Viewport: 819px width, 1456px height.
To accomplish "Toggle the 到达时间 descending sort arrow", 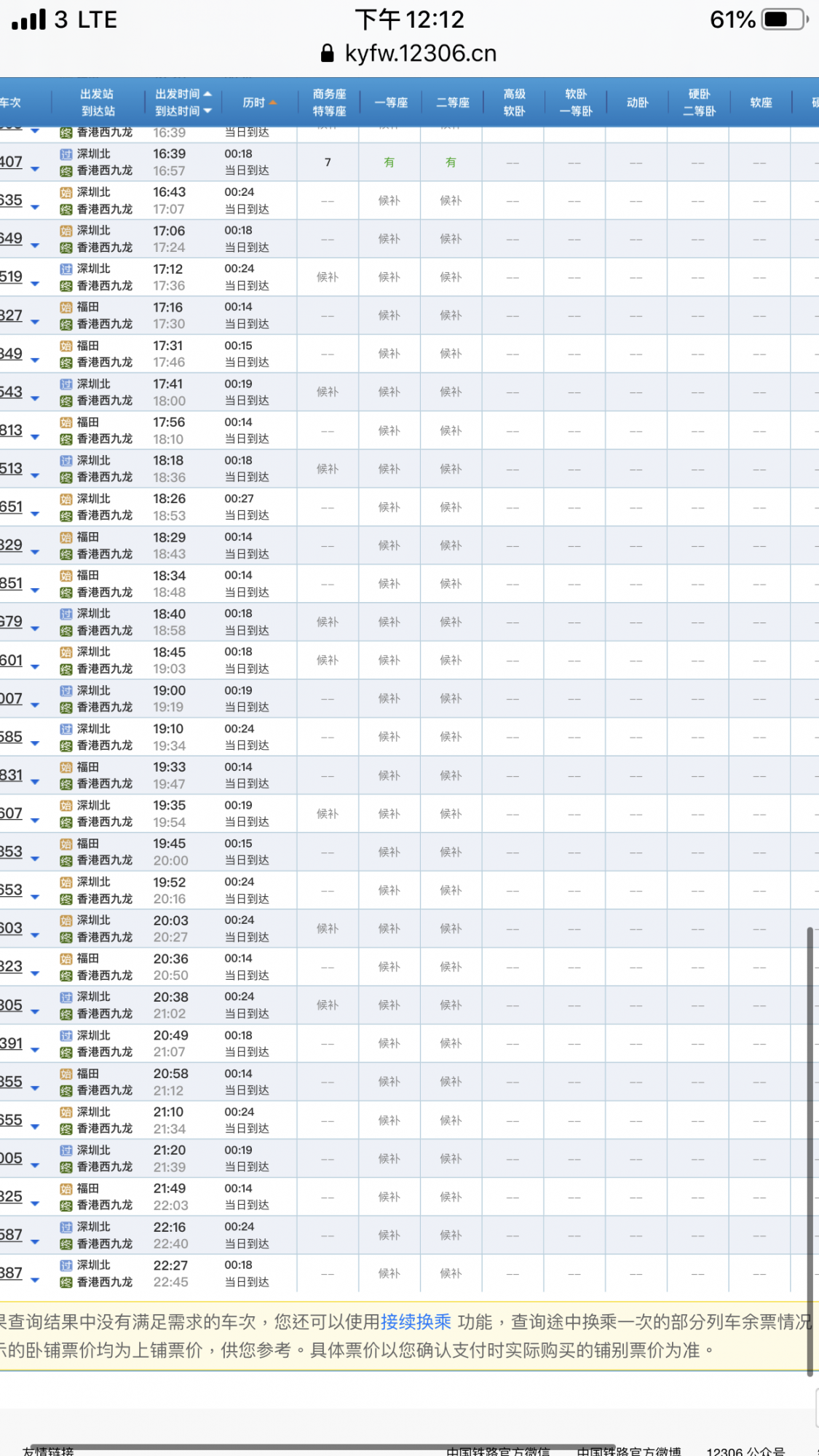I will click(207, 111).
